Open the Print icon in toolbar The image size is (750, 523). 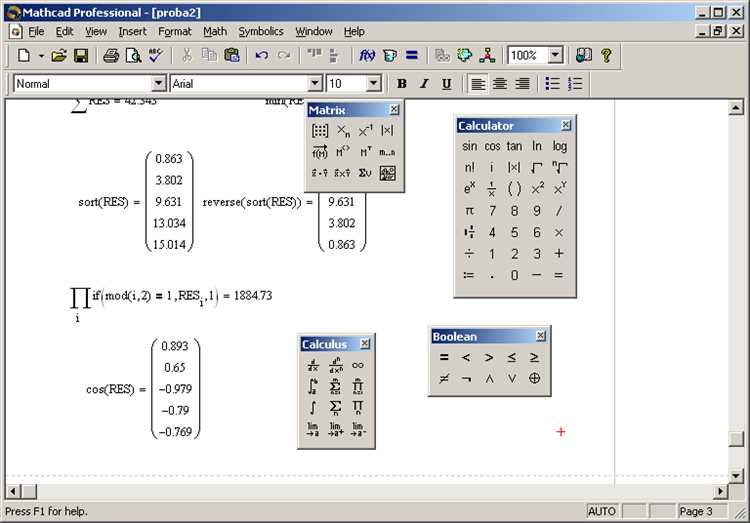pyautogui.click(x=111, y=56)
